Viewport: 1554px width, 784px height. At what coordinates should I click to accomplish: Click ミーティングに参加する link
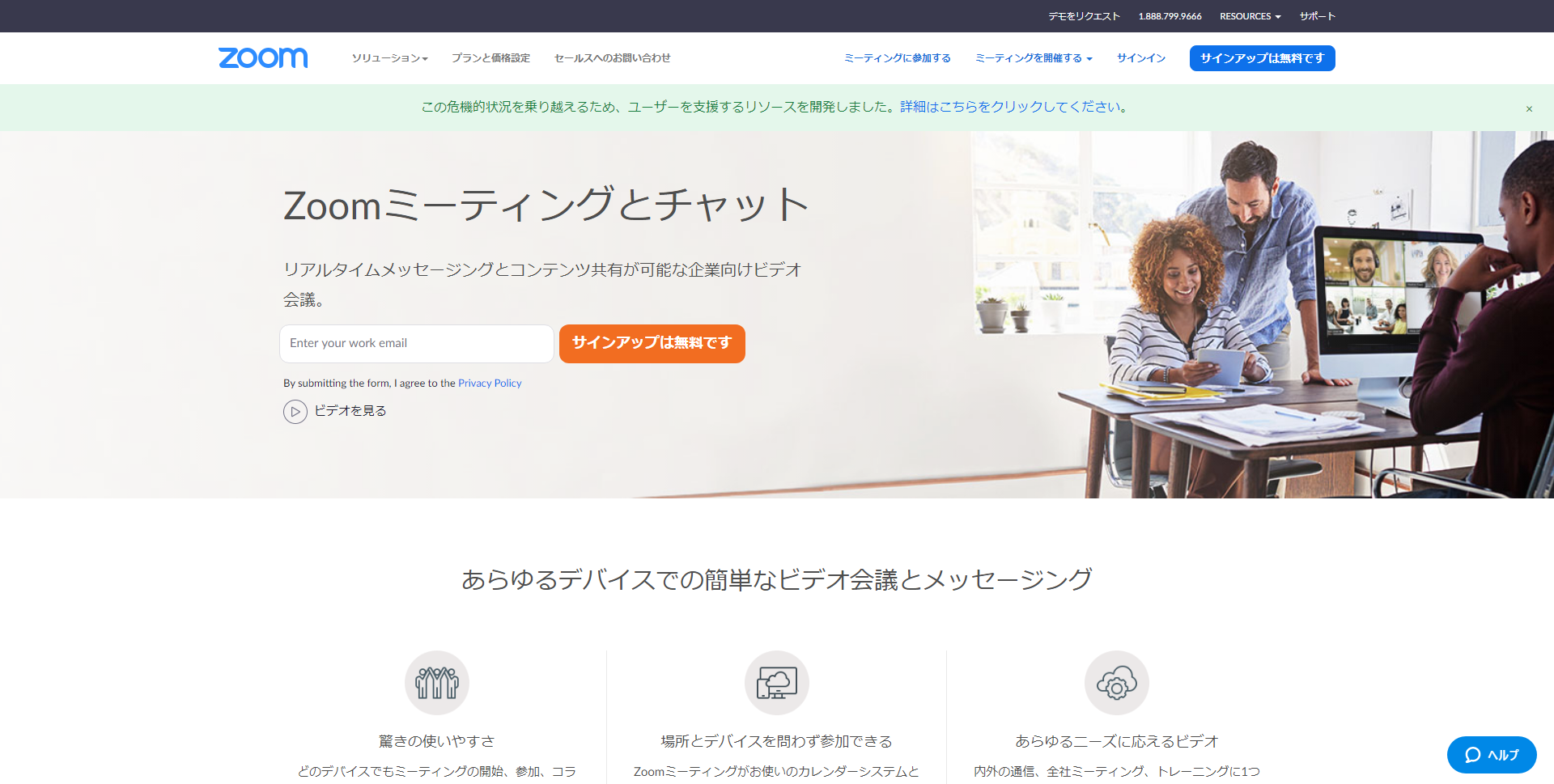(898, 58)
